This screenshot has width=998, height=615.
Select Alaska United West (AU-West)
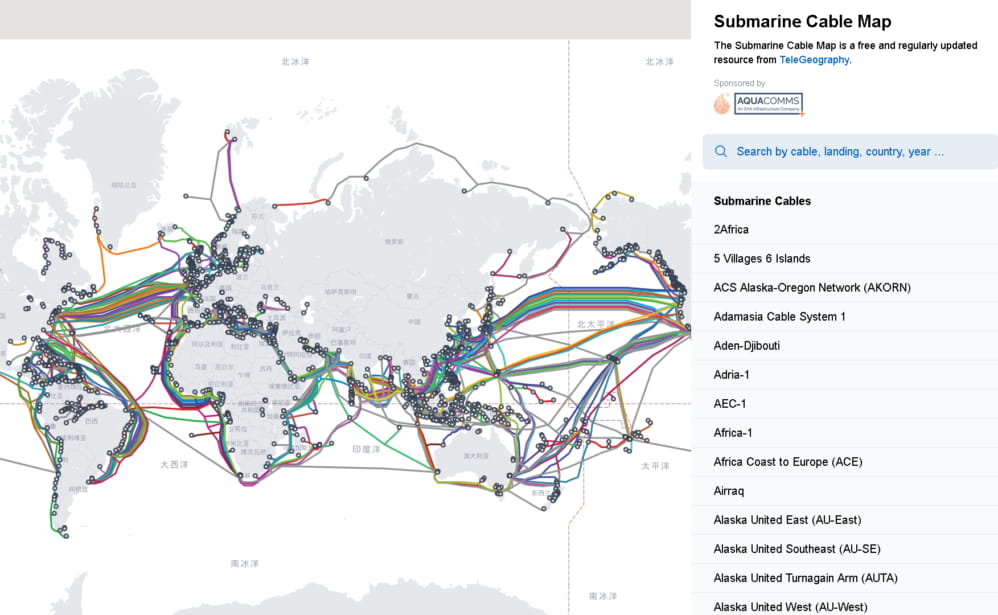pos(845,605)
